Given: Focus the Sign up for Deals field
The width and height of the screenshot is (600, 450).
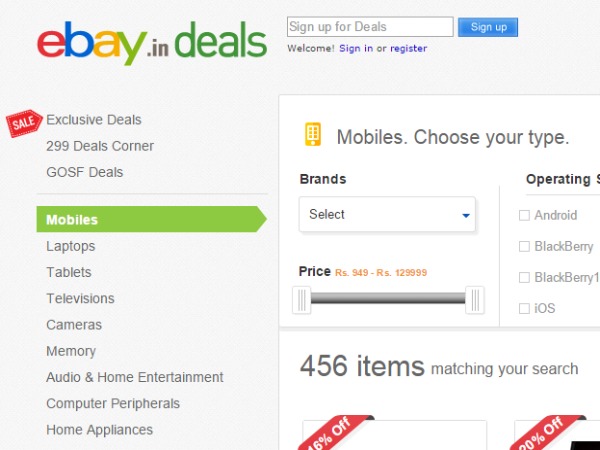Looking at the screenshot, I should tap(370, 27).
